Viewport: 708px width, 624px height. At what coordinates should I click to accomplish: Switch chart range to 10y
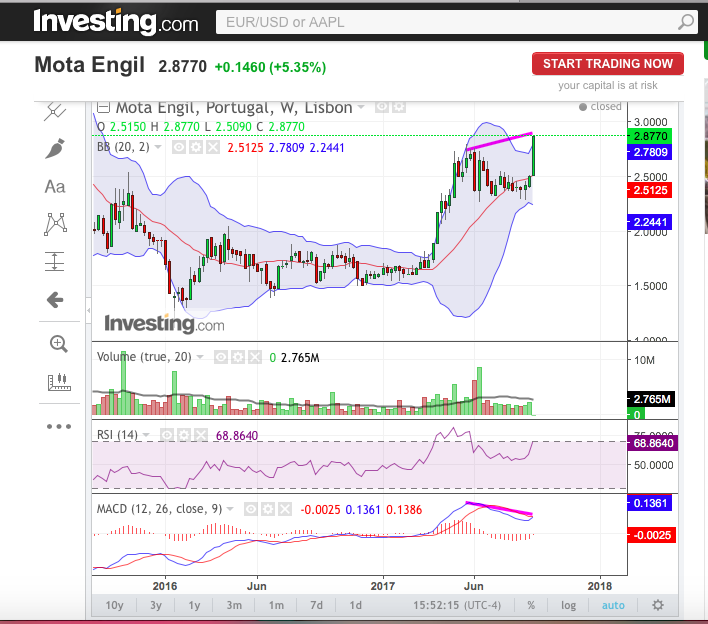coord(114,605)
